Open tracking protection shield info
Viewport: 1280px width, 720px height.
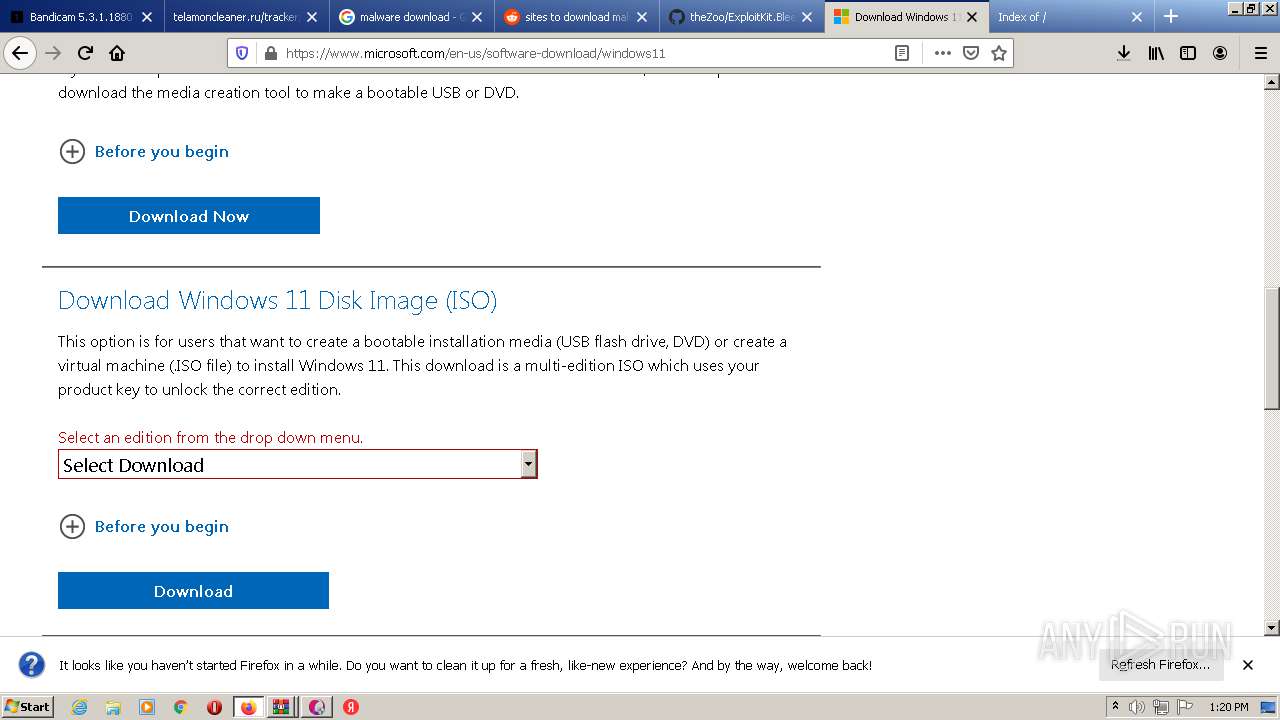[241, 53]
